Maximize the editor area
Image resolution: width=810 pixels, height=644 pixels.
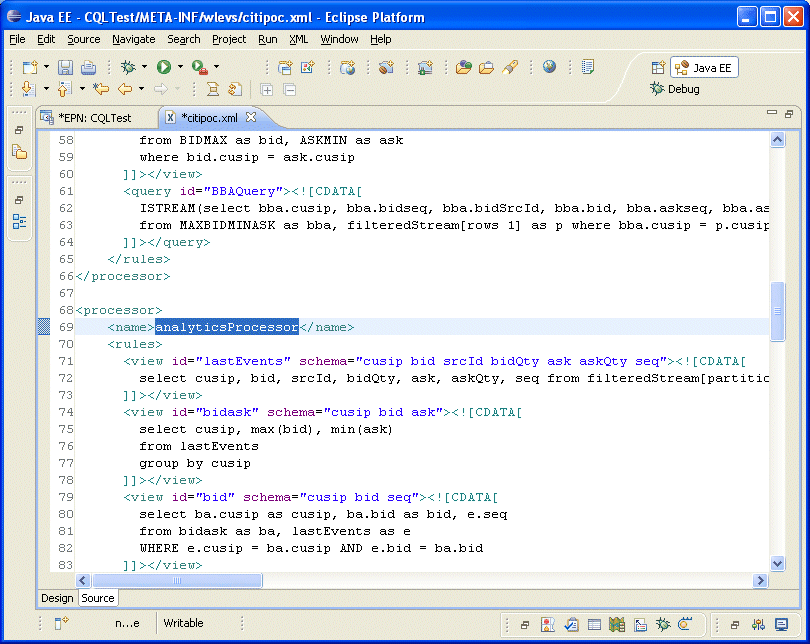click(789, 114)
